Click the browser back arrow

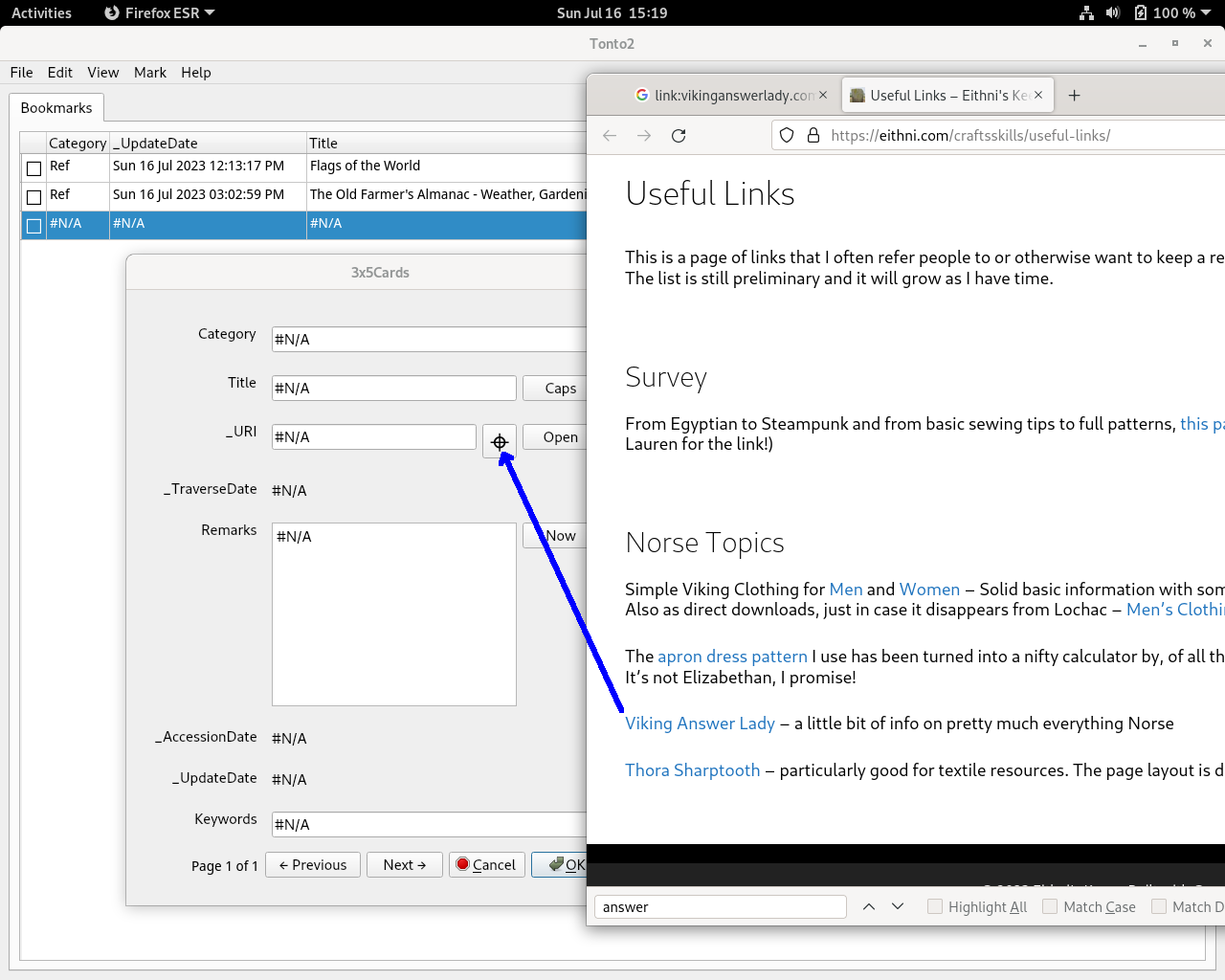(x=610, y=136)
